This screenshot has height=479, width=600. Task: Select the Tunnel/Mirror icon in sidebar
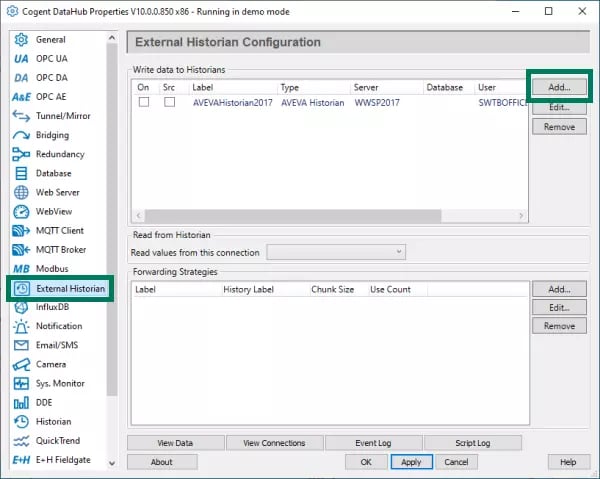(21, 116)
